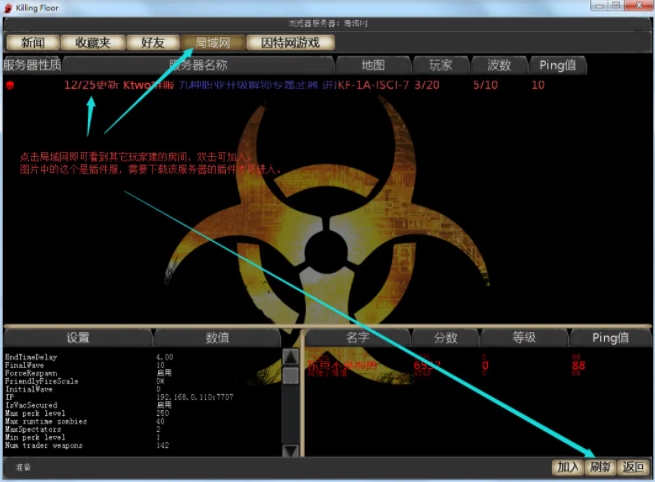Viewport: 655px width, 482px height.
Task: Click the Killing Floor title bar icon
Action: [x=8, y=8]
